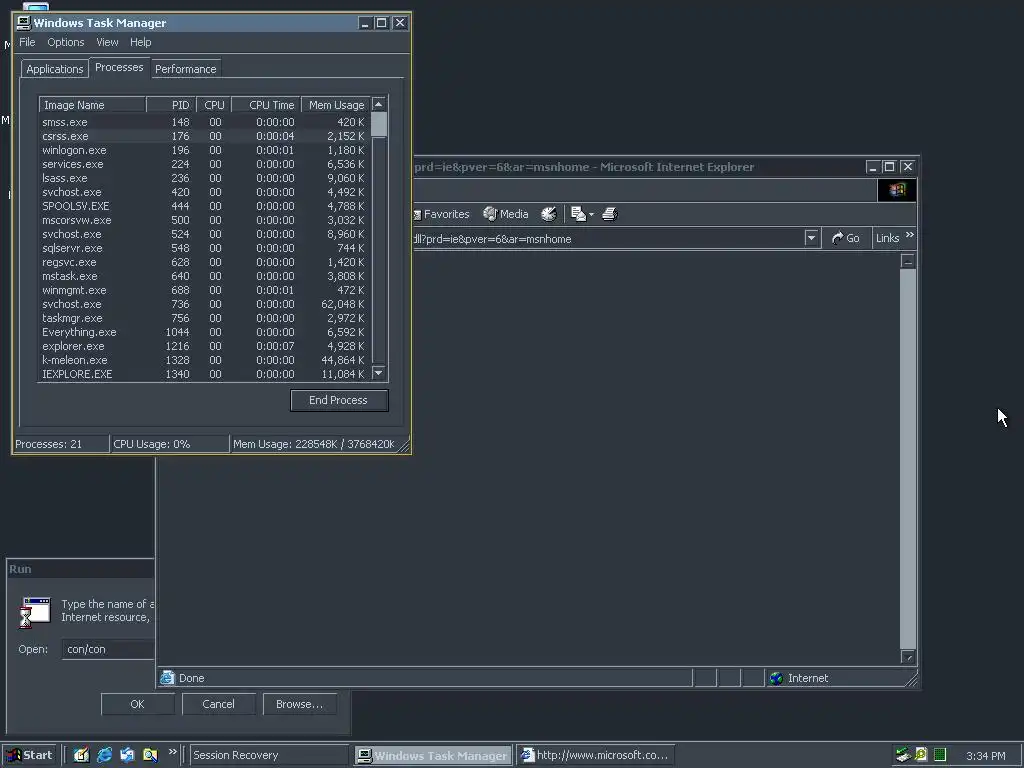Viewport: 1024px width, 768px height.
Task: Click the Open field in Run dialog
Action: (108, 649)
